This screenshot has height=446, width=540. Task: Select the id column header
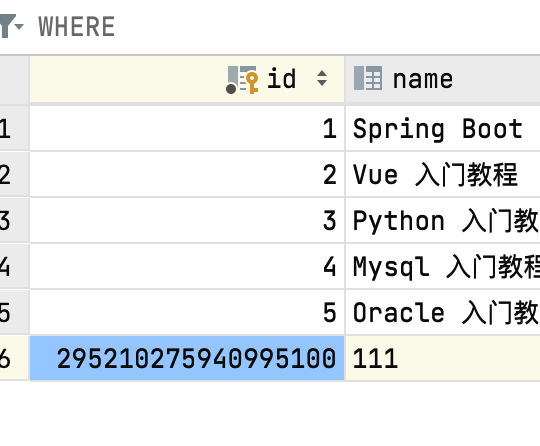(187, 79)
